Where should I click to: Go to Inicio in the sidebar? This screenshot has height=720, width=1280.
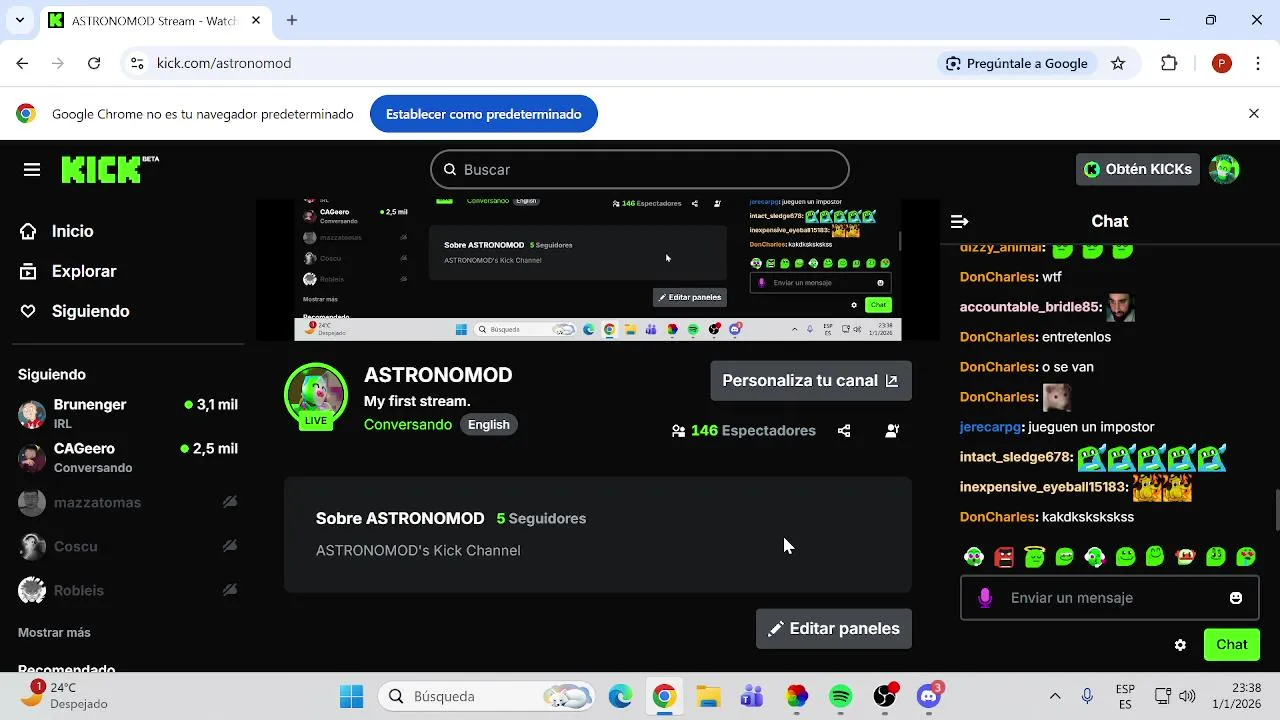[57, 231]
